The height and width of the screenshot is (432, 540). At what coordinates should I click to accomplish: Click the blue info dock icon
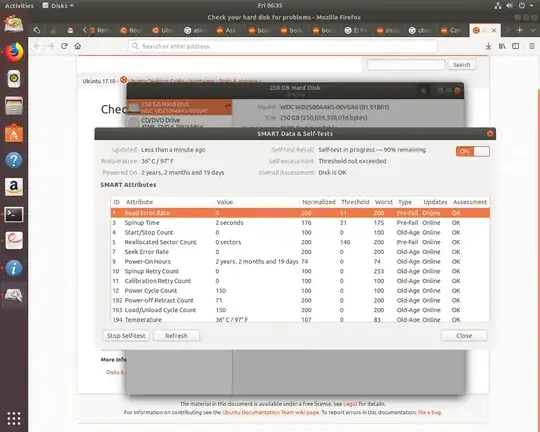point(14,268)
